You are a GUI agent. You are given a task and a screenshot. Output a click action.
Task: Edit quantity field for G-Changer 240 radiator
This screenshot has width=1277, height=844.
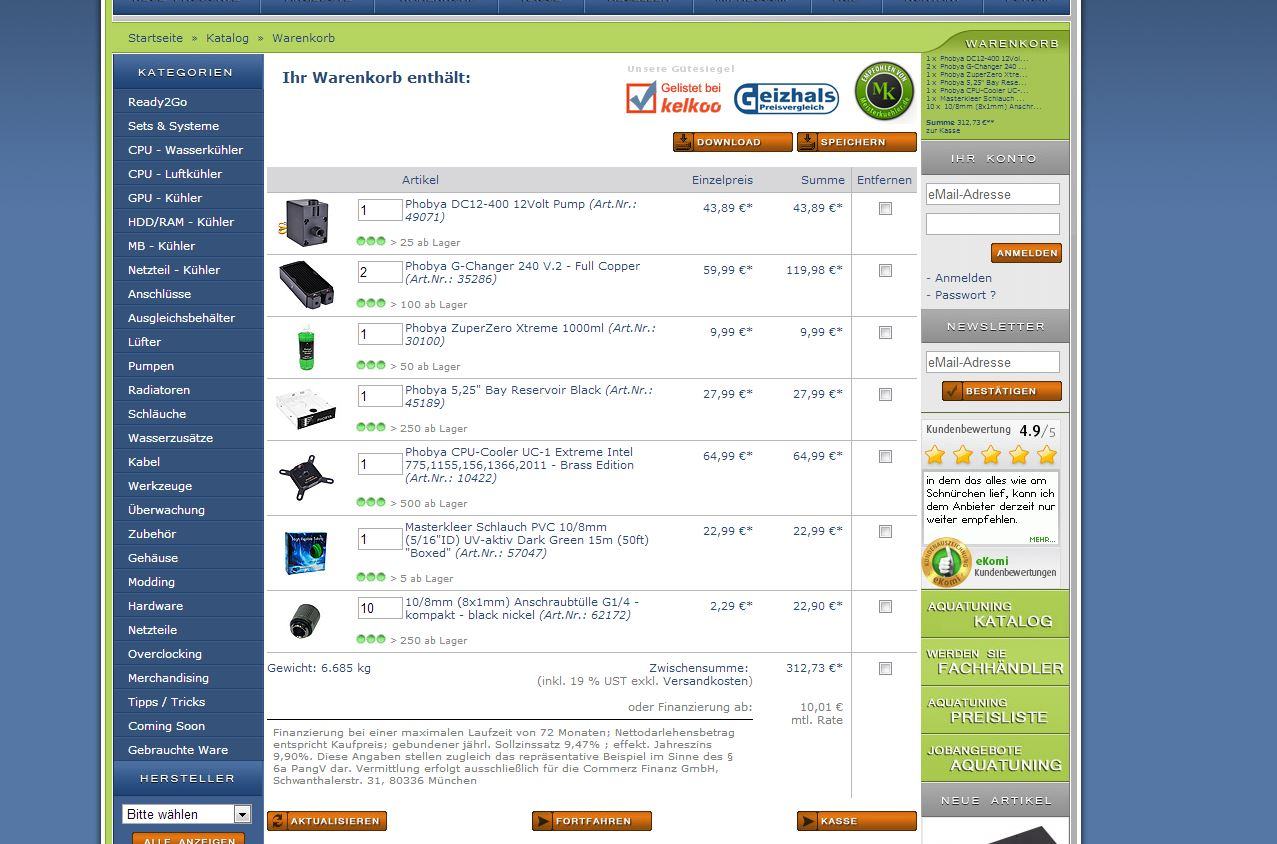(x=380, y=272)
